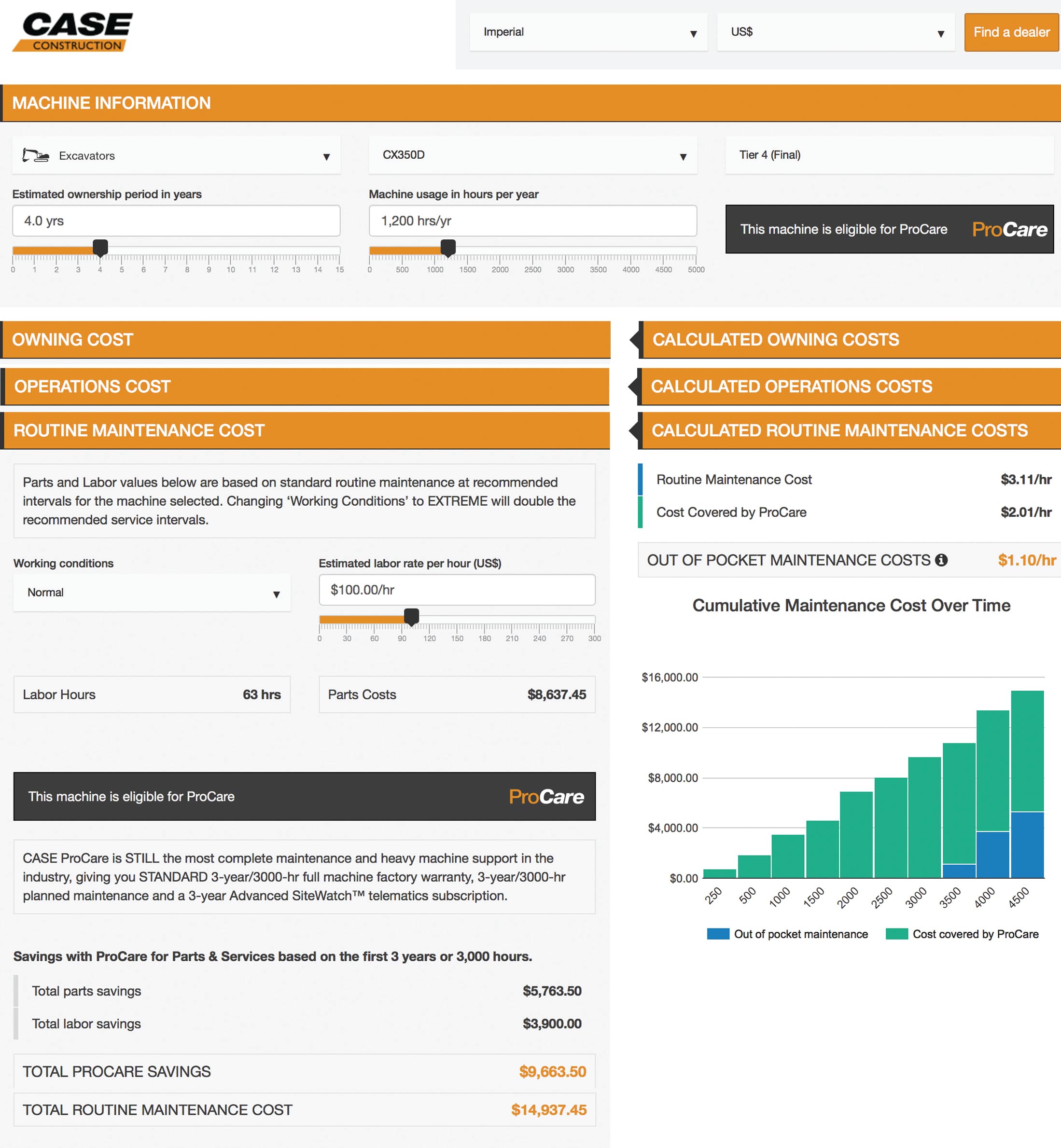The width and height of the screenshot is (1061, 1148).
Task: Click the collapse arrow beside Calculated Owning Costs
Action: pyautogui.click(x=636, y=340)
